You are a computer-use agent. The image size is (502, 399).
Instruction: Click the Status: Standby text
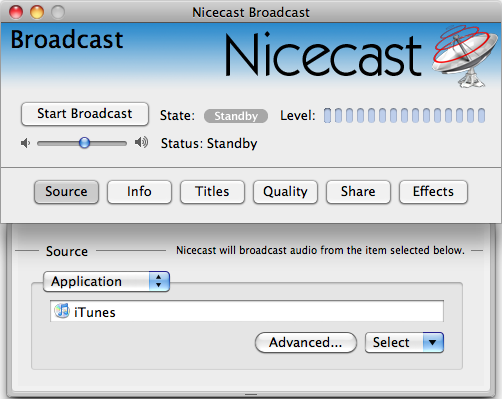(209, 144)
